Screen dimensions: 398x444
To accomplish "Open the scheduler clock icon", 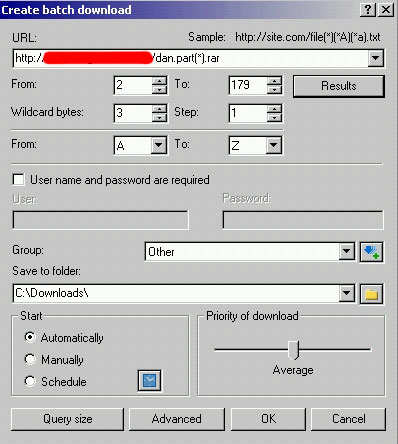I will coord(150,380).
